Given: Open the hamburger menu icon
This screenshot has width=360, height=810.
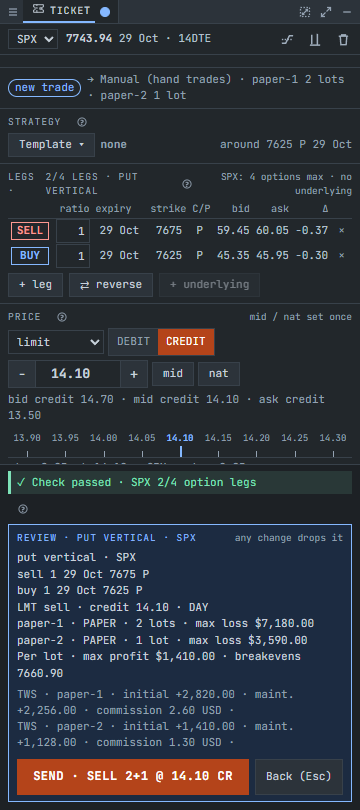Looking at the screenshot, I should click(x=13, y=11).
